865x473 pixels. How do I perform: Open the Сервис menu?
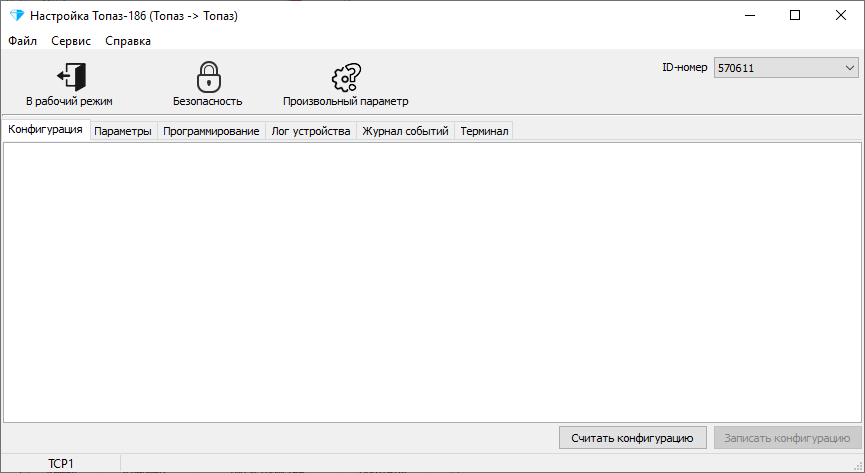(71, 41)
